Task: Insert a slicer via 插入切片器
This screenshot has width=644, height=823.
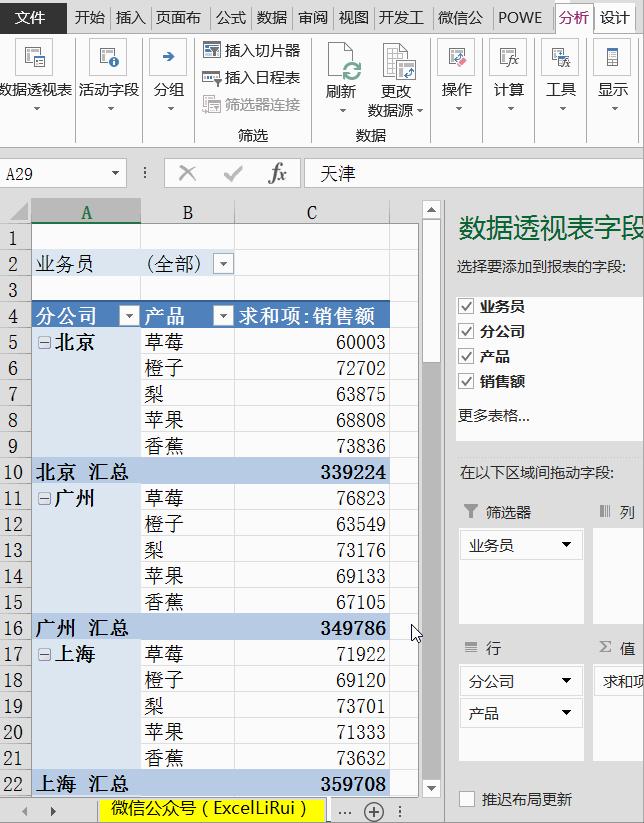Action: [x=251, y=50]
